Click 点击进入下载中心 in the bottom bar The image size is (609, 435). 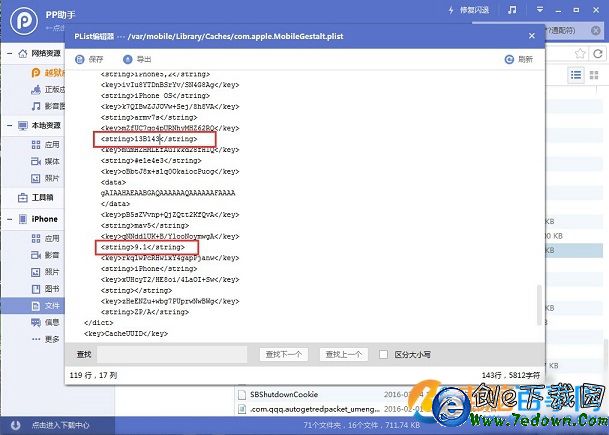(61, 425)
